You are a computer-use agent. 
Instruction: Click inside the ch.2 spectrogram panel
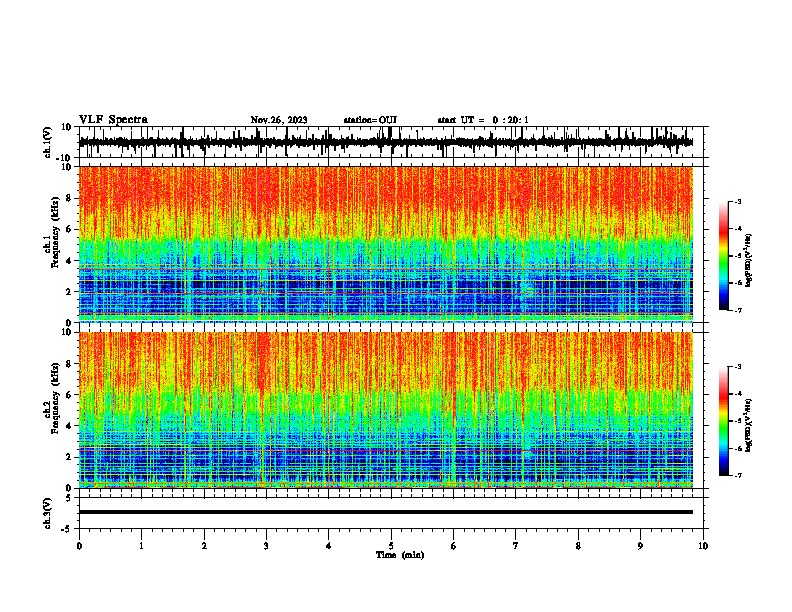[x=386, y=410]
